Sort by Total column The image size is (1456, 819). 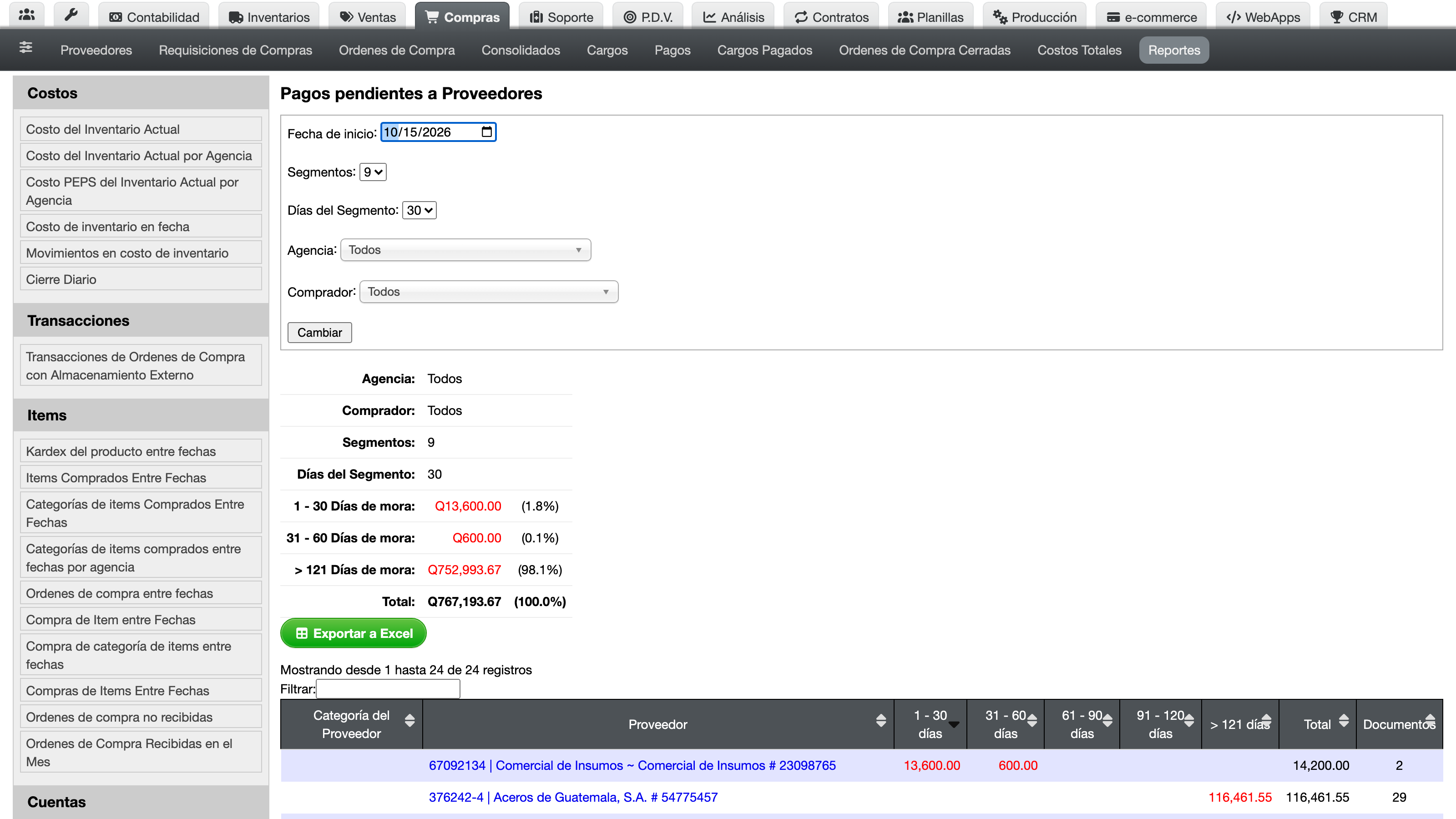pos(1344,720)
